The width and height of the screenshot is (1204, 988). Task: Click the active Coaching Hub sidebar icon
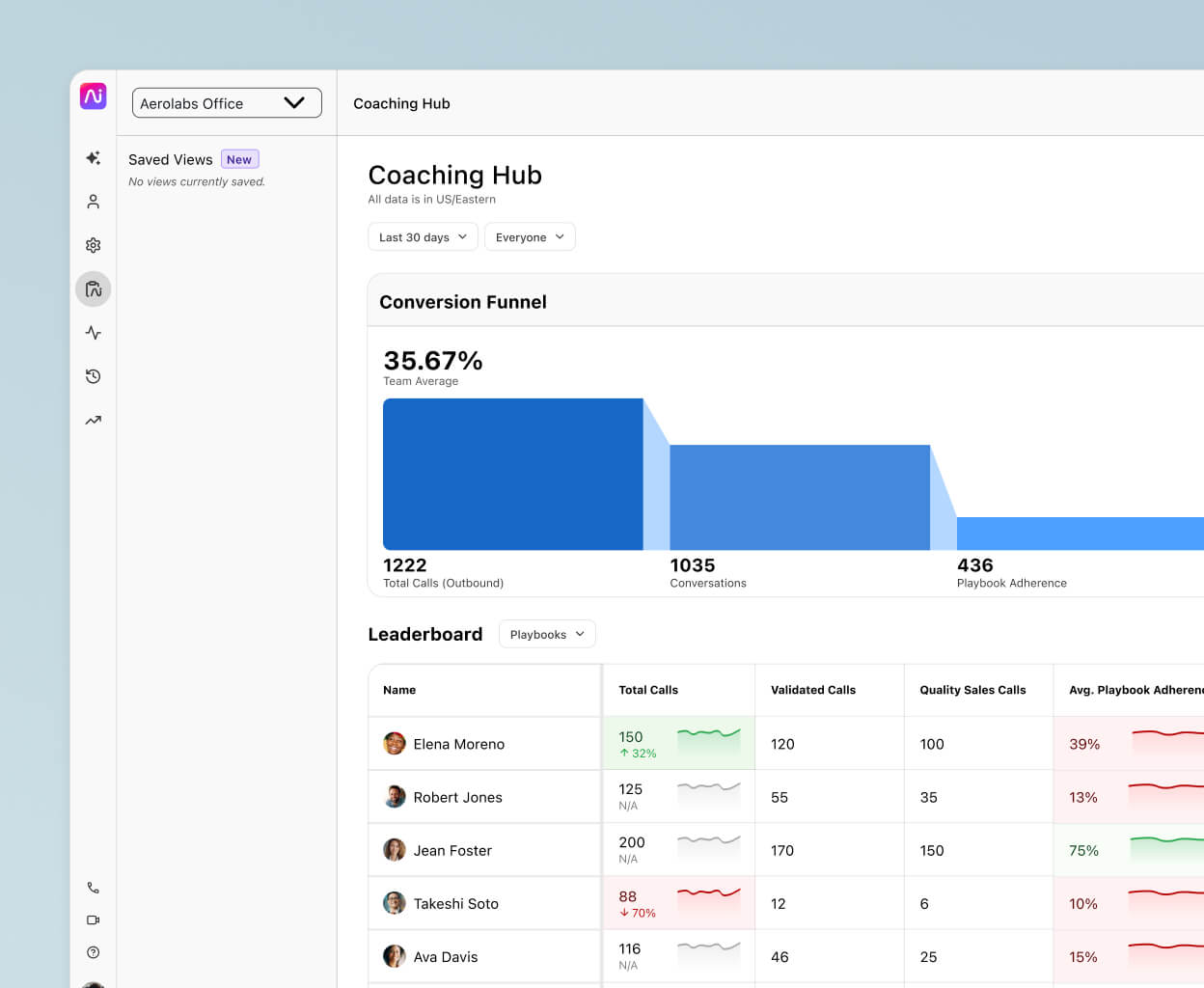(x=93, y=288)
